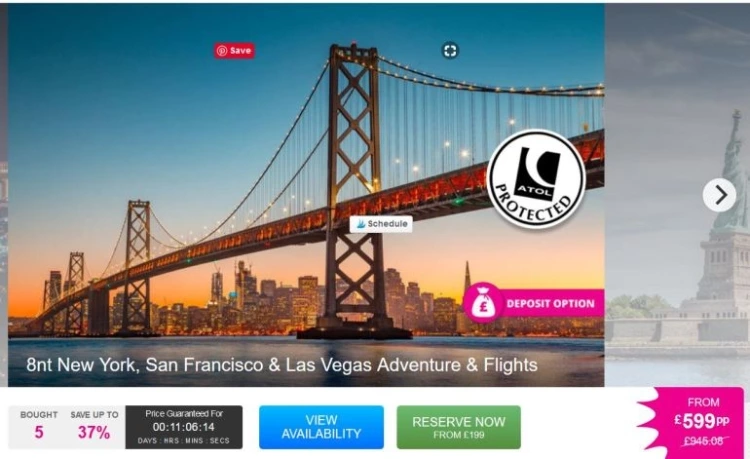Screen dimensions: 750x459
Task: Open the Schedule overlay button
Action: [381, 224]
